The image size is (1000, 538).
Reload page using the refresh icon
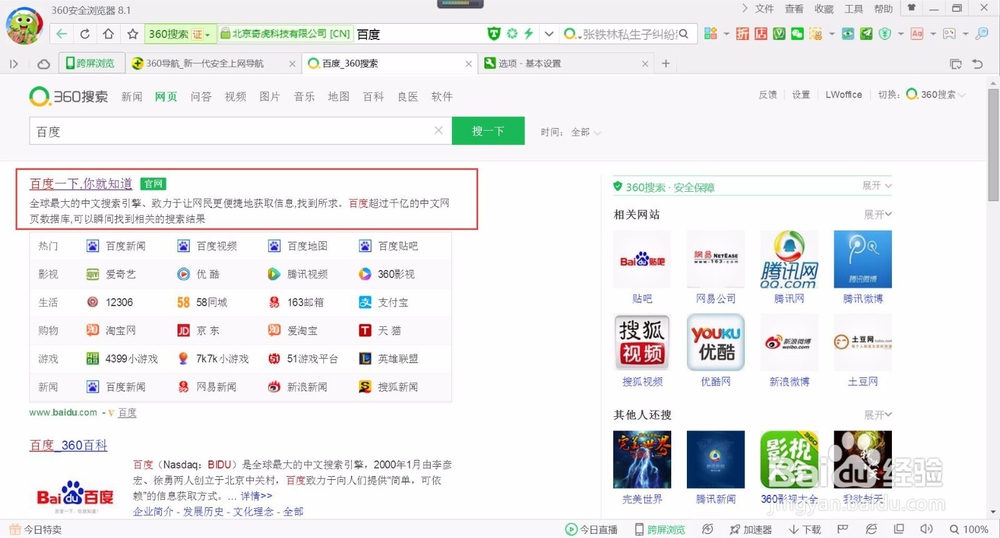[85, 34]
